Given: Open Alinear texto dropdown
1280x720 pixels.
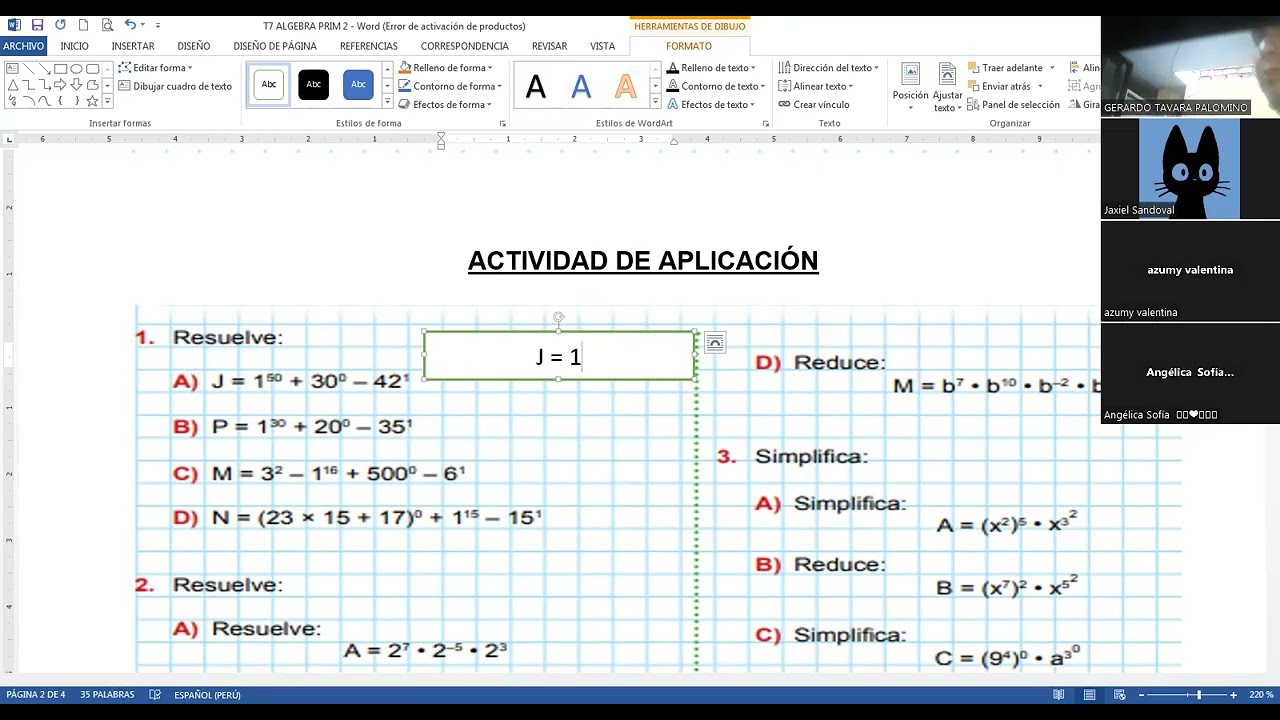Looking at the screenshot, I should (x=816, y=86).
